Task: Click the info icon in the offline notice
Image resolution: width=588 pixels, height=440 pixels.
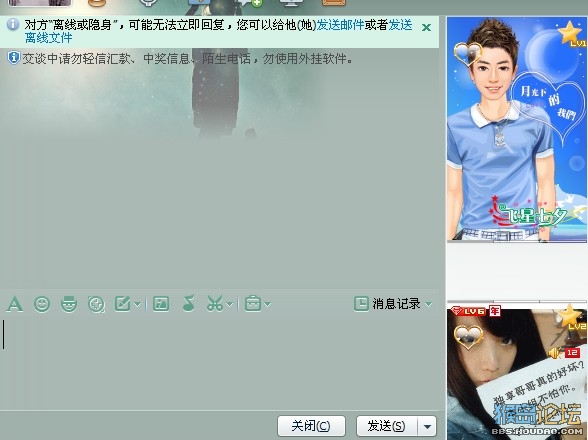Action: click(13, 25)
